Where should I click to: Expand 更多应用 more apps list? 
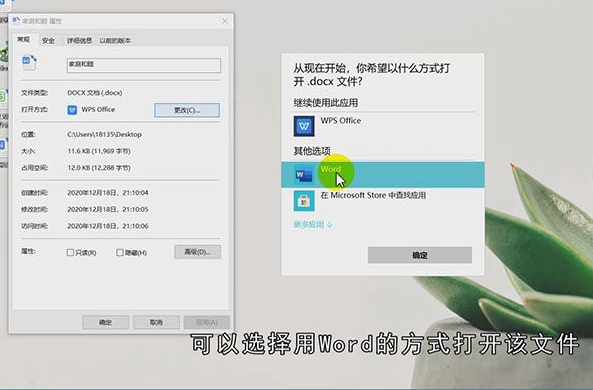tap(313, 224)
